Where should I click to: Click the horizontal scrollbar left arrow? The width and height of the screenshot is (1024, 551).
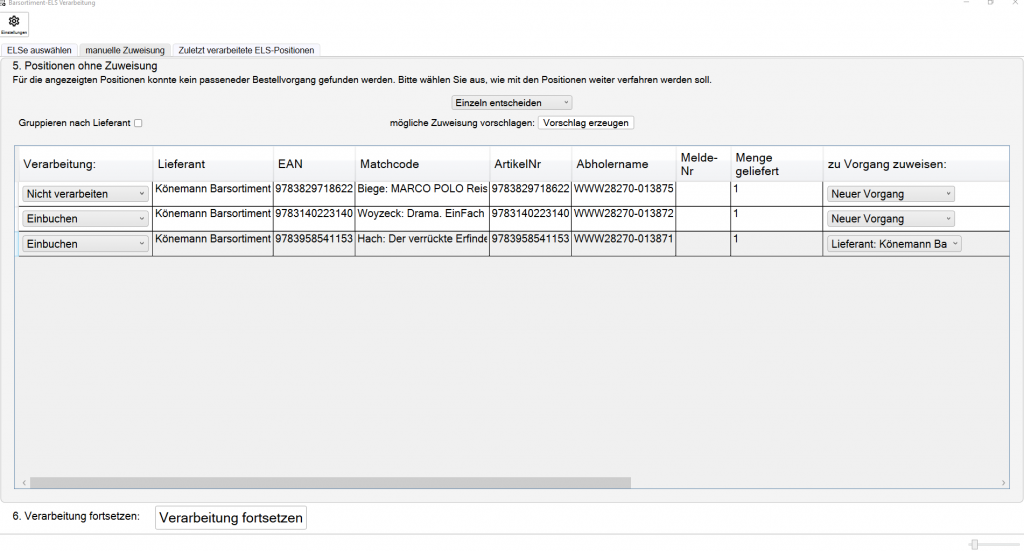[22, 482]
